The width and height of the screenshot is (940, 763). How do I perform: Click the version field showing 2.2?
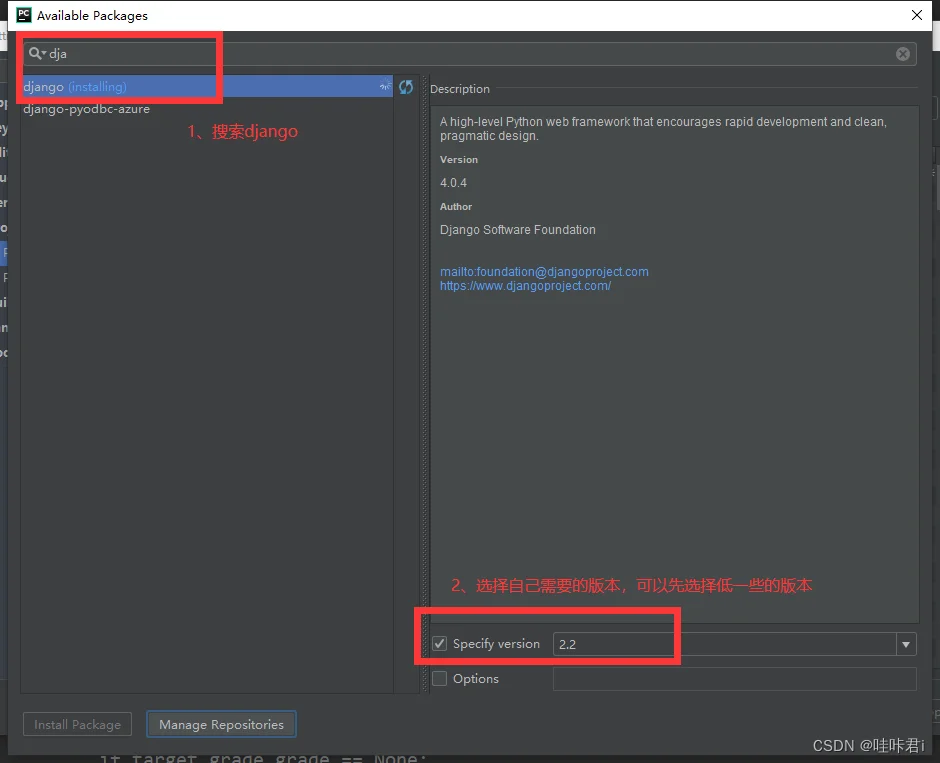tap(724, 644)
